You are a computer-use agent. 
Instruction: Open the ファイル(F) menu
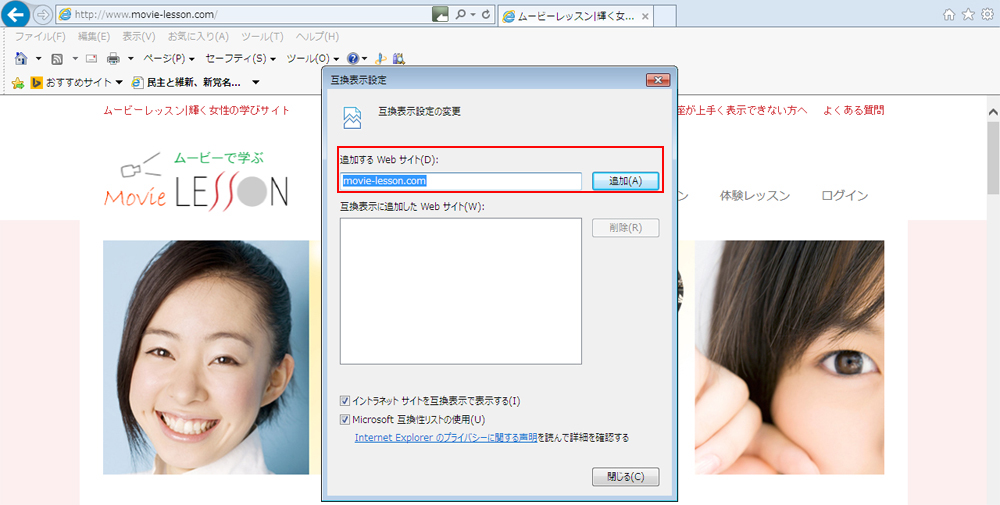point(40,37)
